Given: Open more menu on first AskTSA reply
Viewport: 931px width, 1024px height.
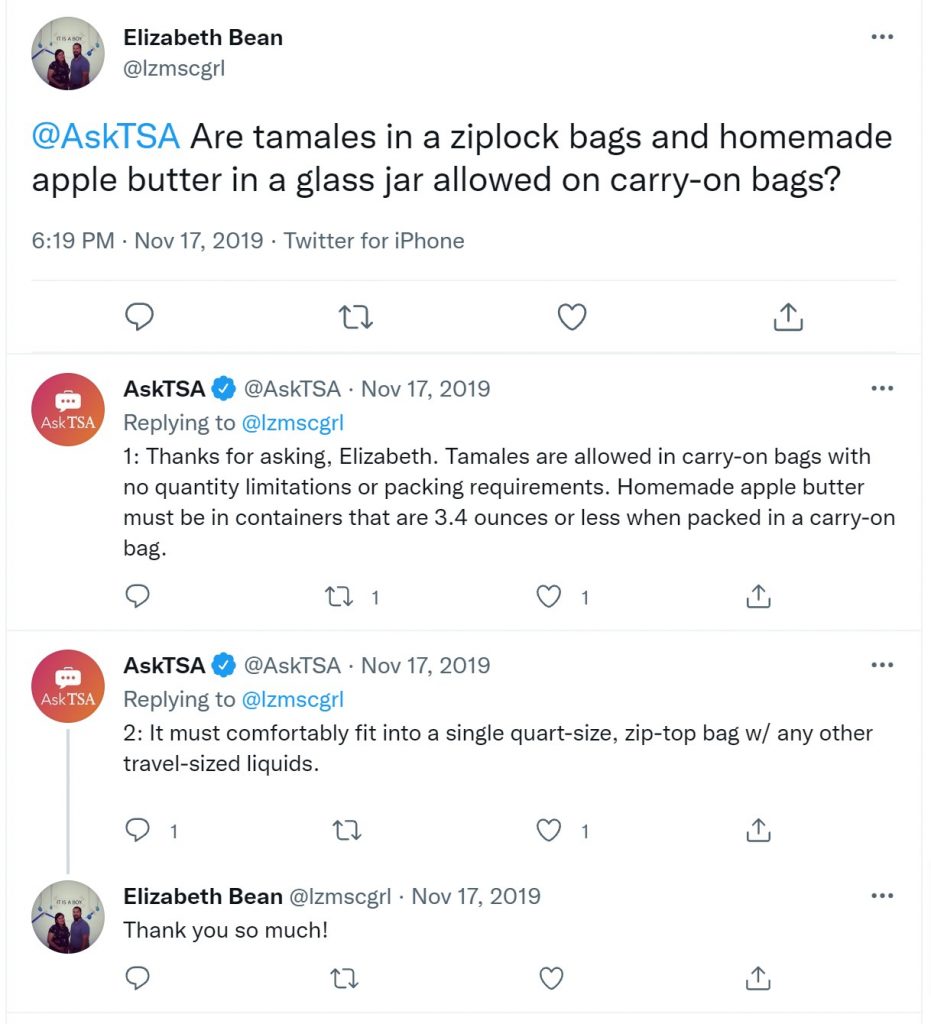Looking at the screenshot, I should coord(882,389).
